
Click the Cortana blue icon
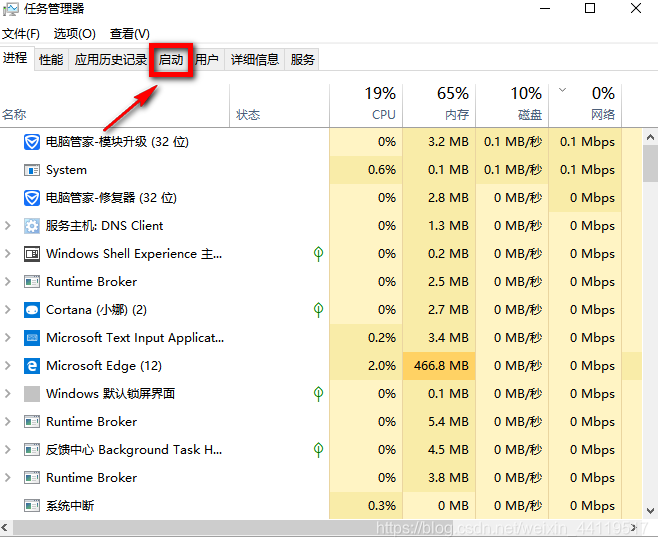tap(32, 310)
